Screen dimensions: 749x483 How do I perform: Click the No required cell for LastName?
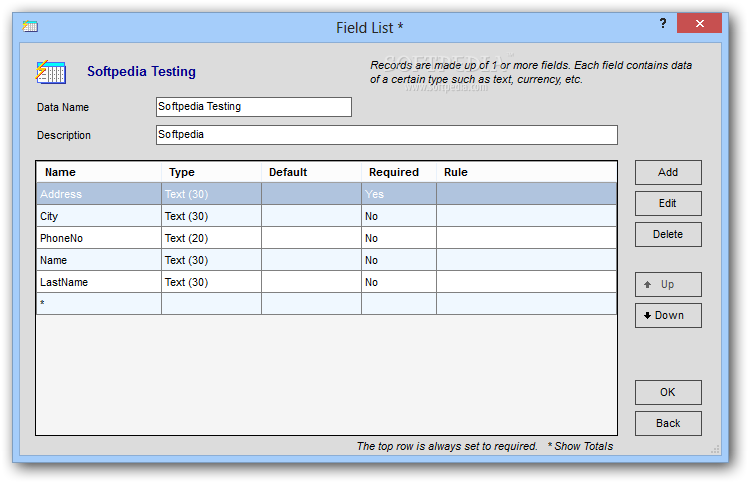point(399,282)
